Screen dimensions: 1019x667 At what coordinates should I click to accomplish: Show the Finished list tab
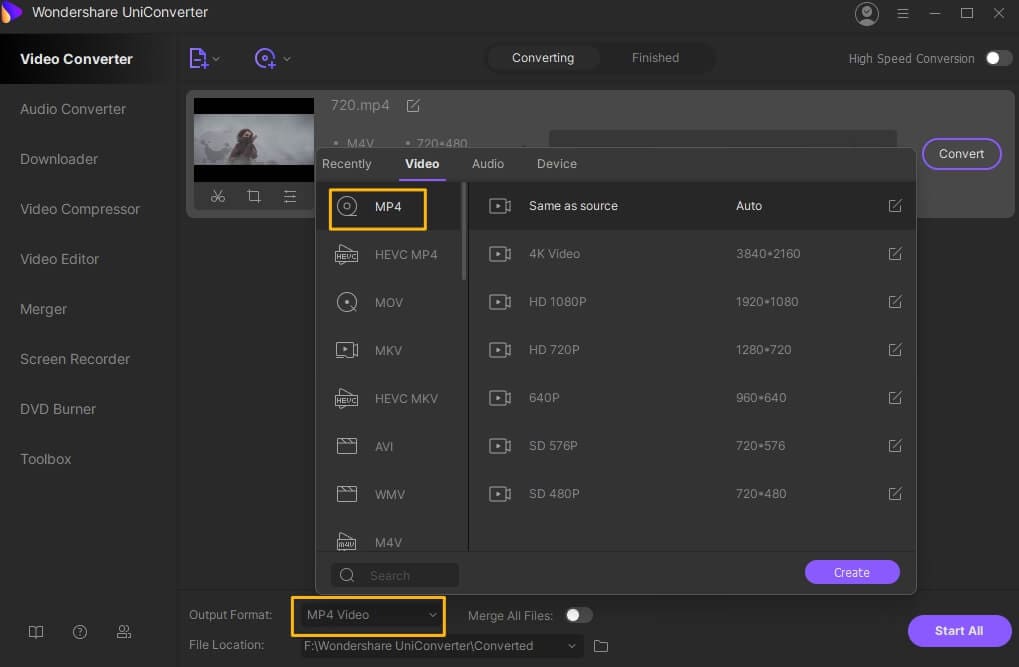click(655, 58)
